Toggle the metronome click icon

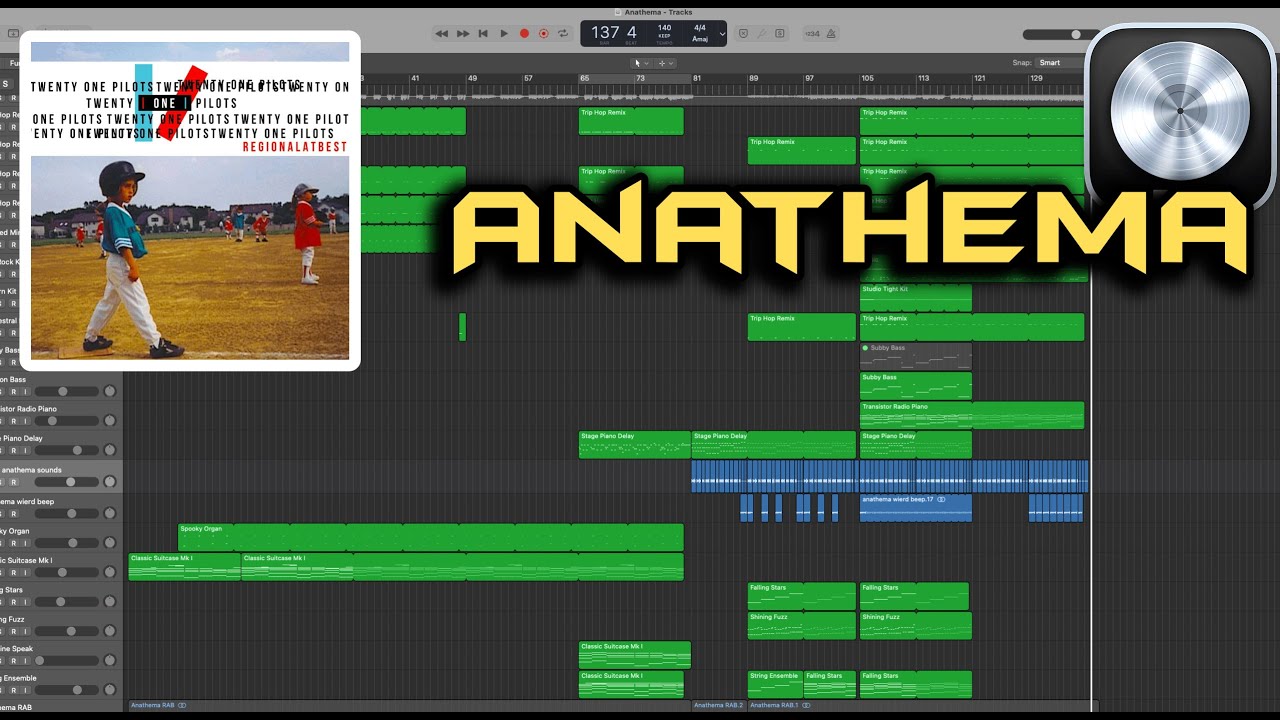833,33
